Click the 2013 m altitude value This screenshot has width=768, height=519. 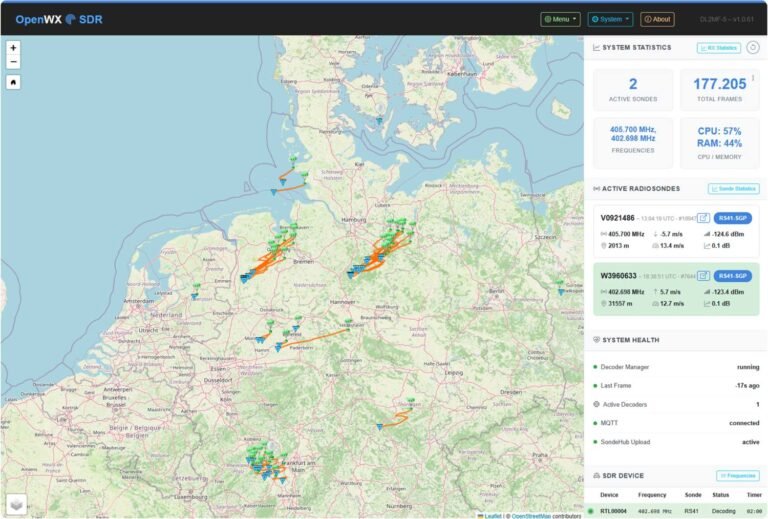[619, 246]
